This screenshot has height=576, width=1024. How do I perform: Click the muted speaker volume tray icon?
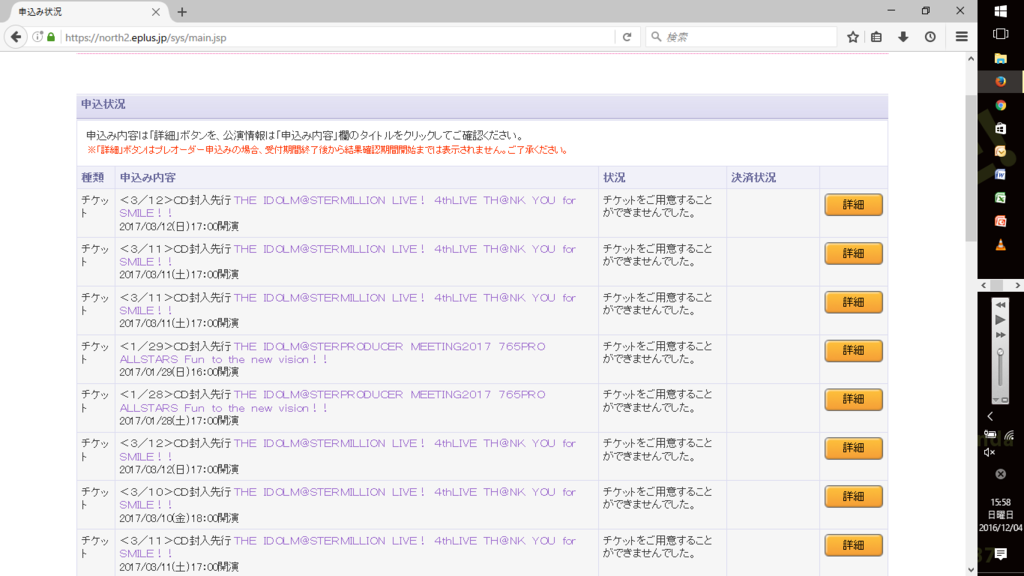(x=990, y=453)
